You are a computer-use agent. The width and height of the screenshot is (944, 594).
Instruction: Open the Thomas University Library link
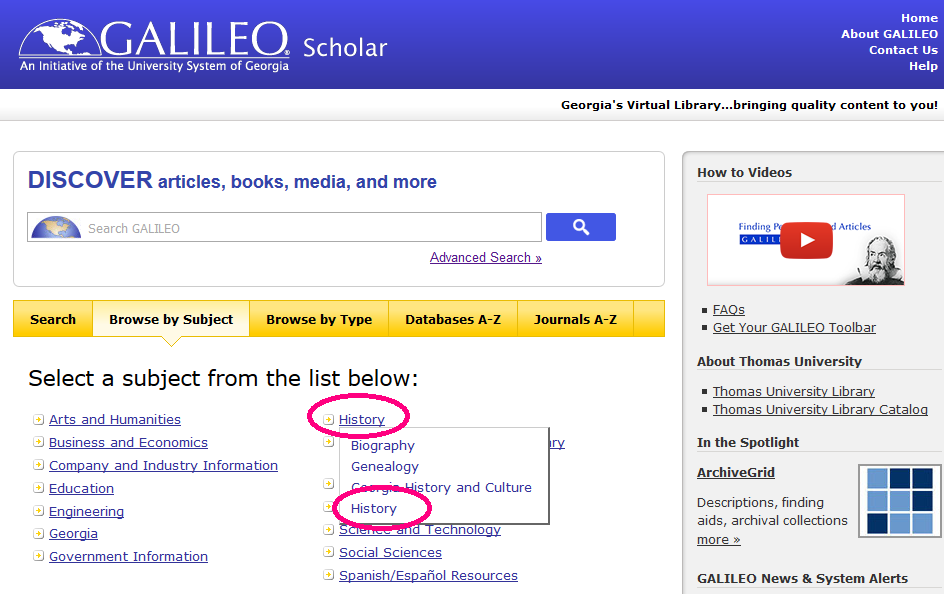[793, 391]
